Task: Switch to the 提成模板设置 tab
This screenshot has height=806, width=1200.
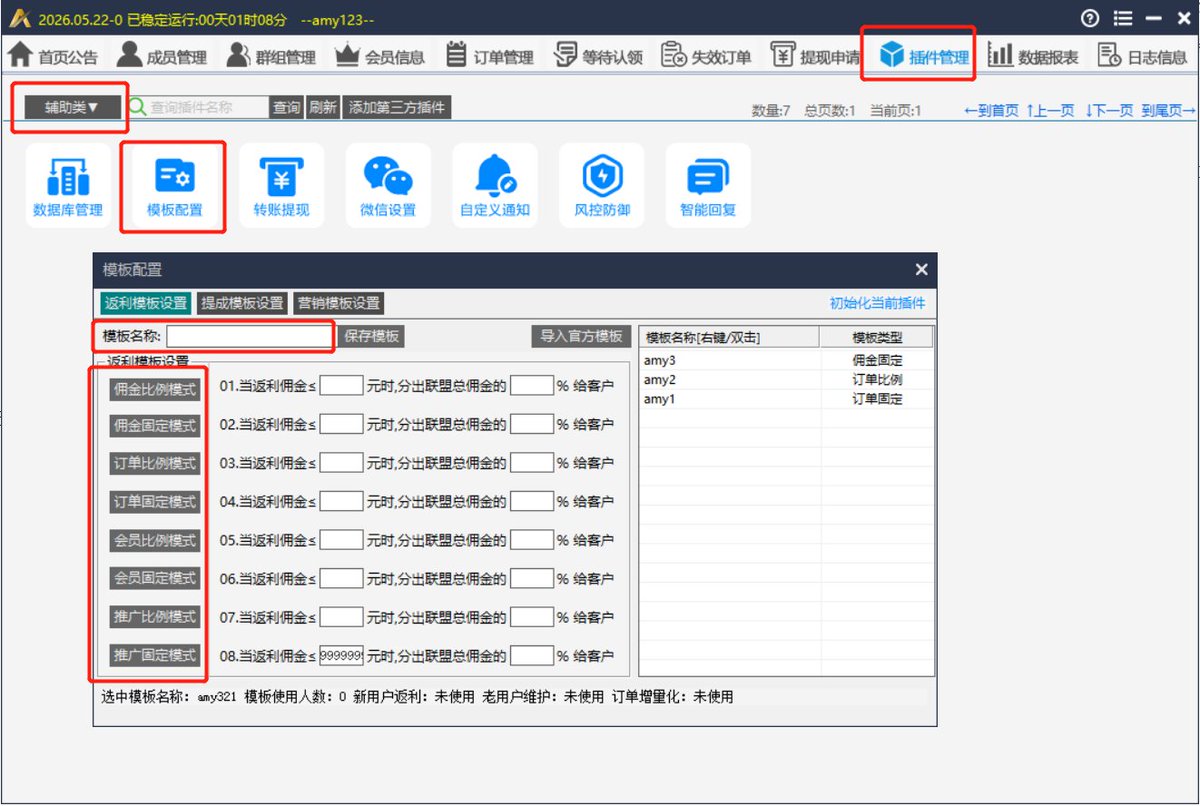Action: 242,303
